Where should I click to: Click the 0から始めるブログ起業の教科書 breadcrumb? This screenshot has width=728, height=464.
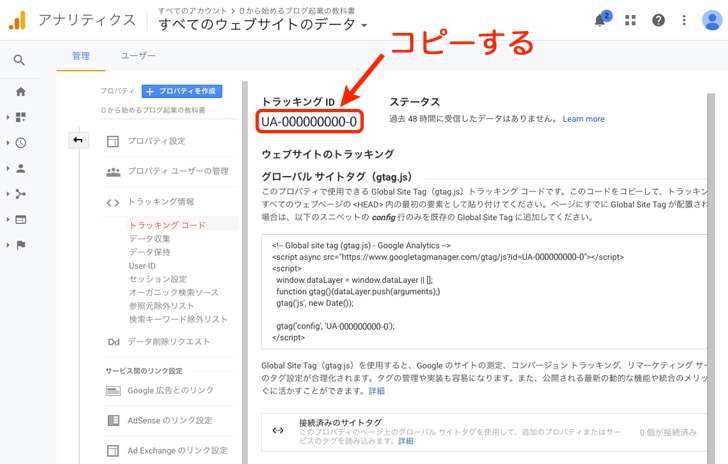point(297,10)
